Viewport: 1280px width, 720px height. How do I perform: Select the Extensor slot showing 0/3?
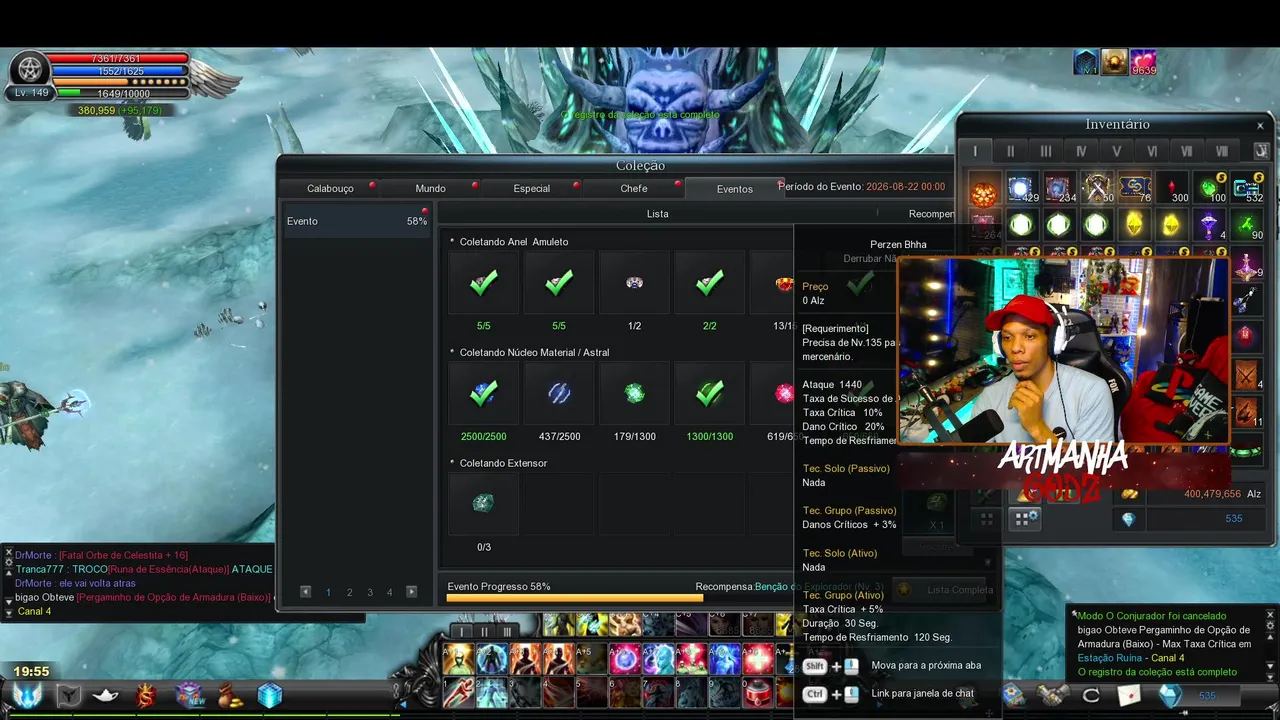[483, 503]
